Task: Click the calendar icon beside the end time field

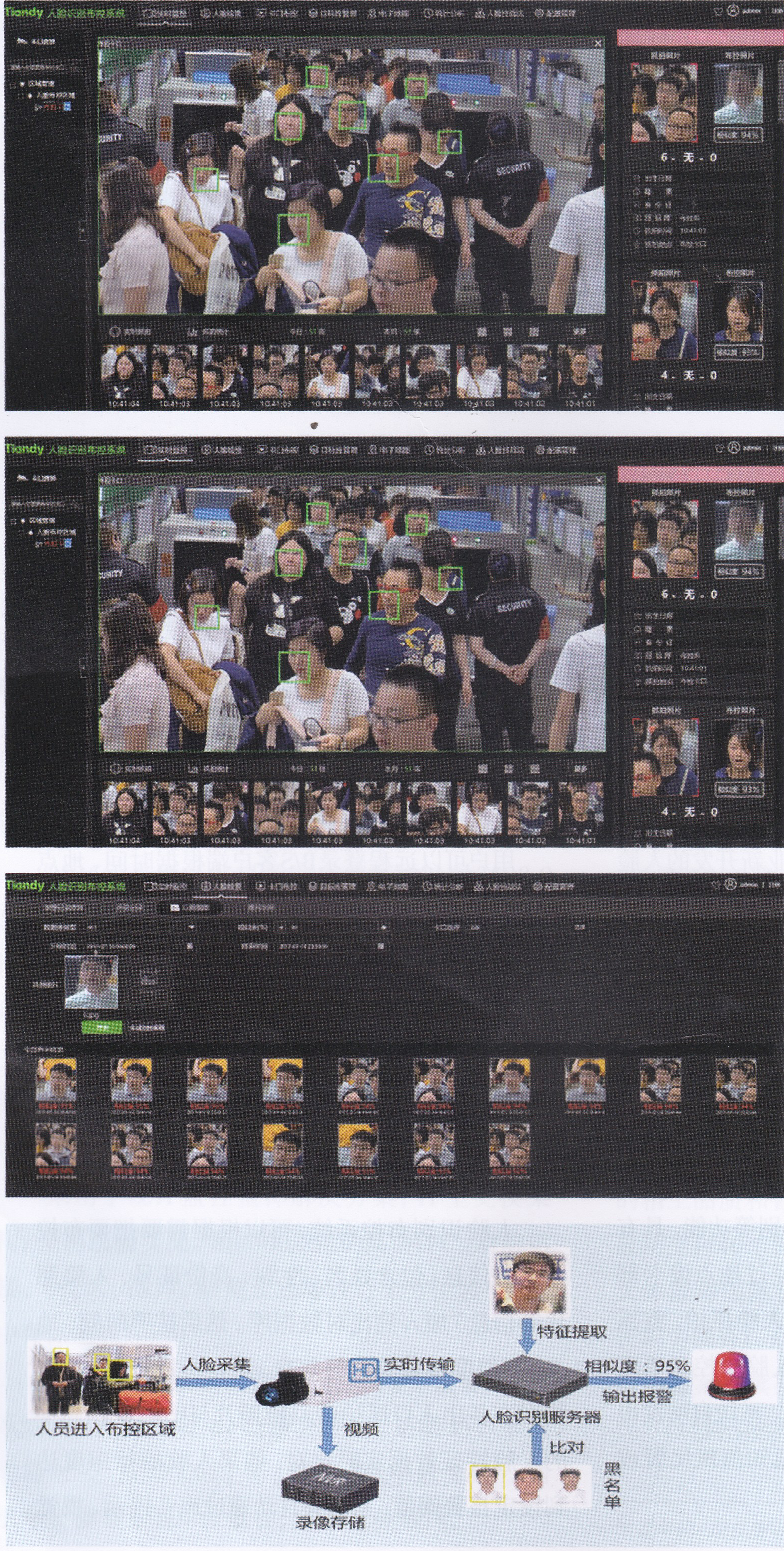Action: point(381,946)
